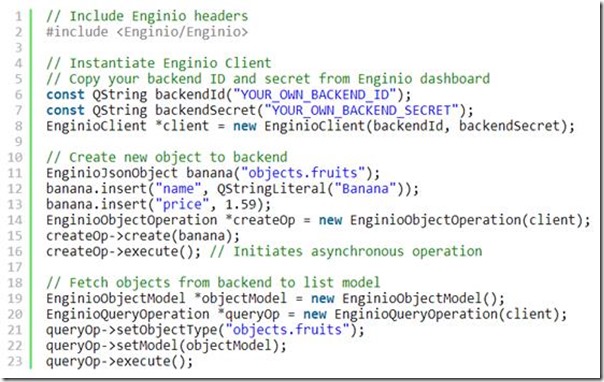Click the "objects.fruits" string on line 21

pyautogui.click(x=287, y=330)
